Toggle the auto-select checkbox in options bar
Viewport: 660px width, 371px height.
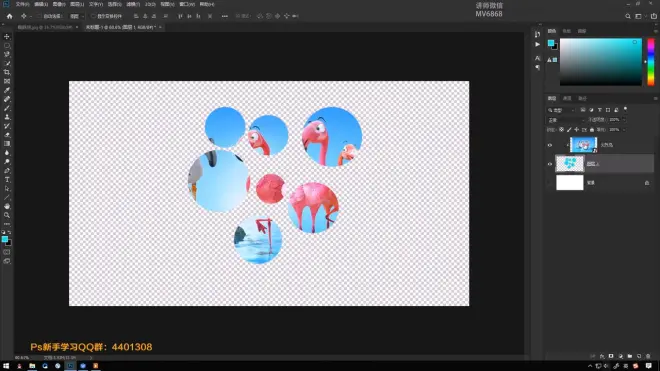(x=39, y=16)
